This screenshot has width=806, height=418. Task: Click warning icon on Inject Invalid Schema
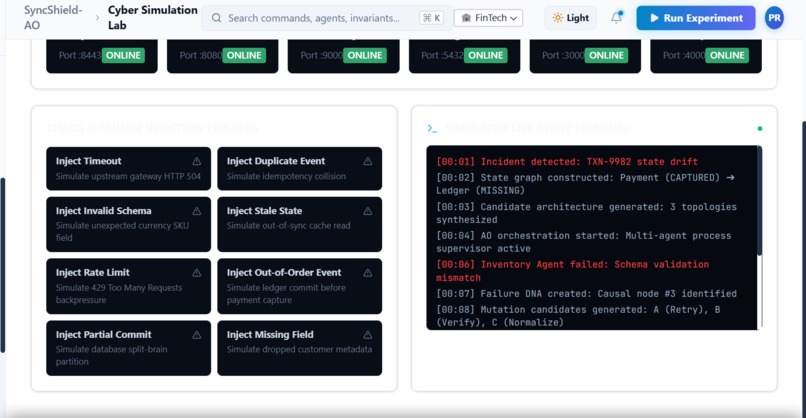196,211
